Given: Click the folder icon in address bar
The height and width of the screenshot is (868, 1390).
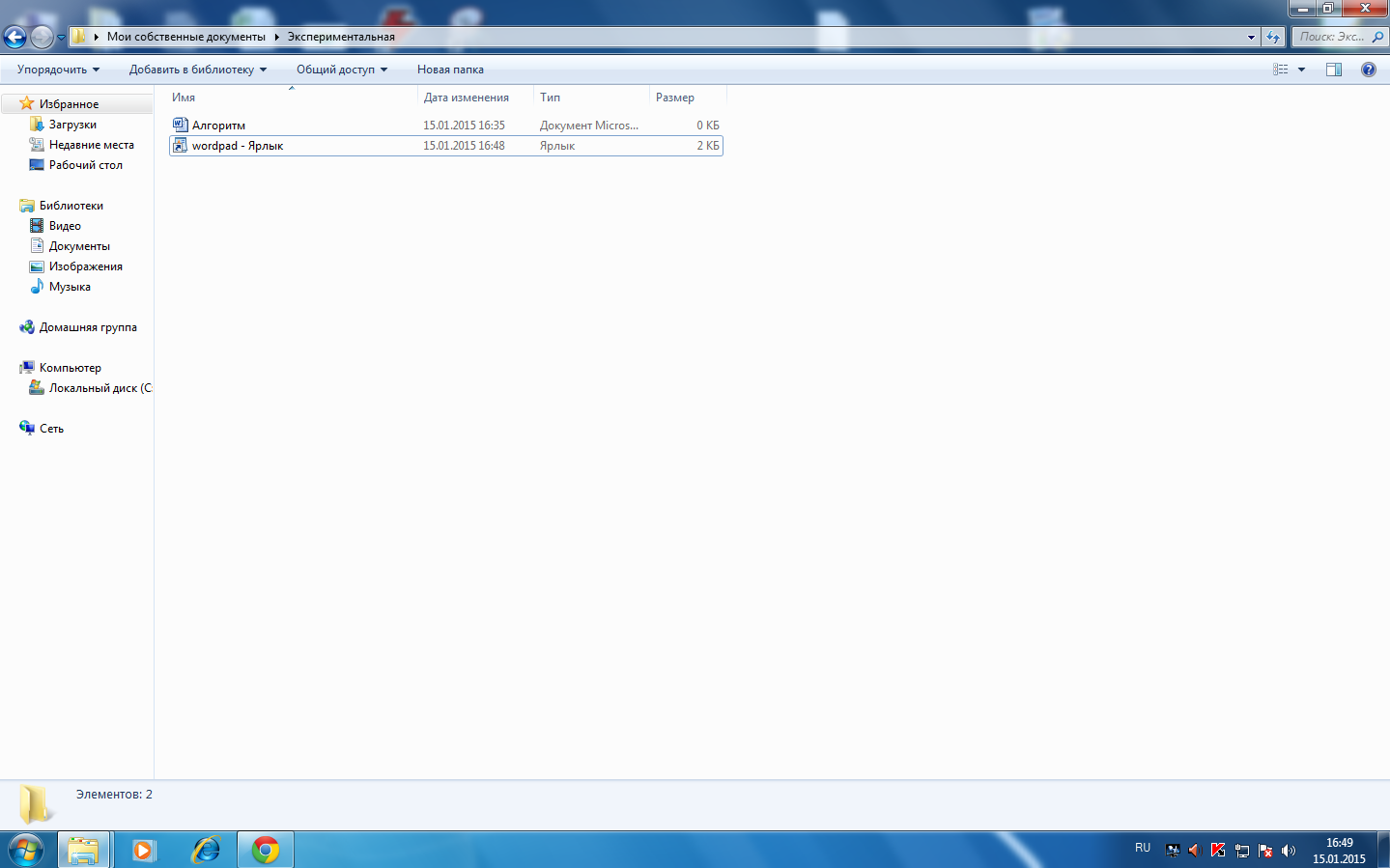Looking at the screenshot, I should [x=79, y=37].
